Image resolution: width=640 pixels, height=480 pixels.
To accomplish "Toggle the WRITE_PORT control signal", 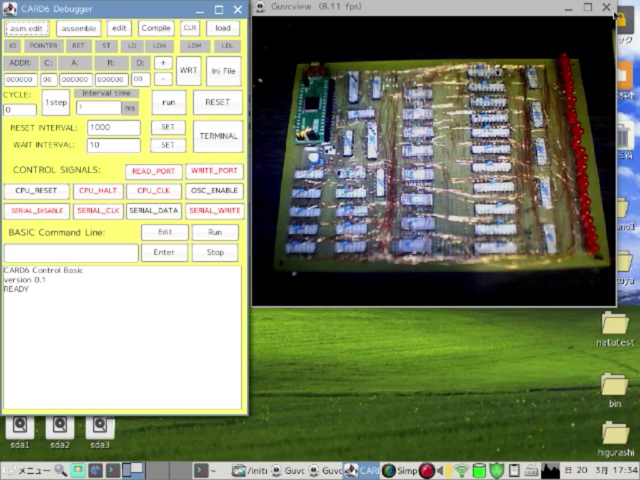I will click(214, 171).
